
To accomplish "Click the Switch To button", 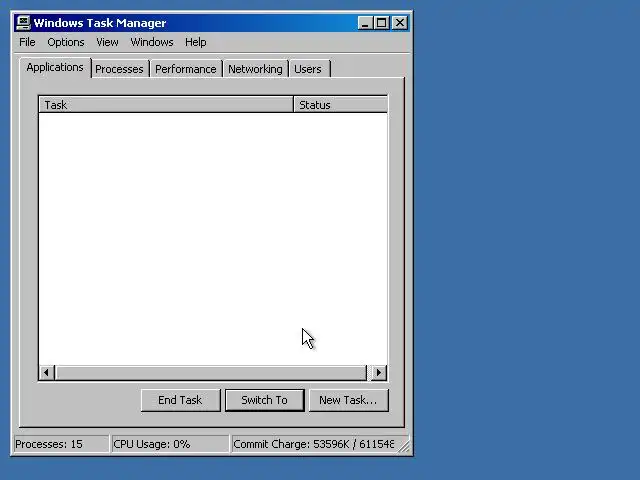I will coord(264,400).
